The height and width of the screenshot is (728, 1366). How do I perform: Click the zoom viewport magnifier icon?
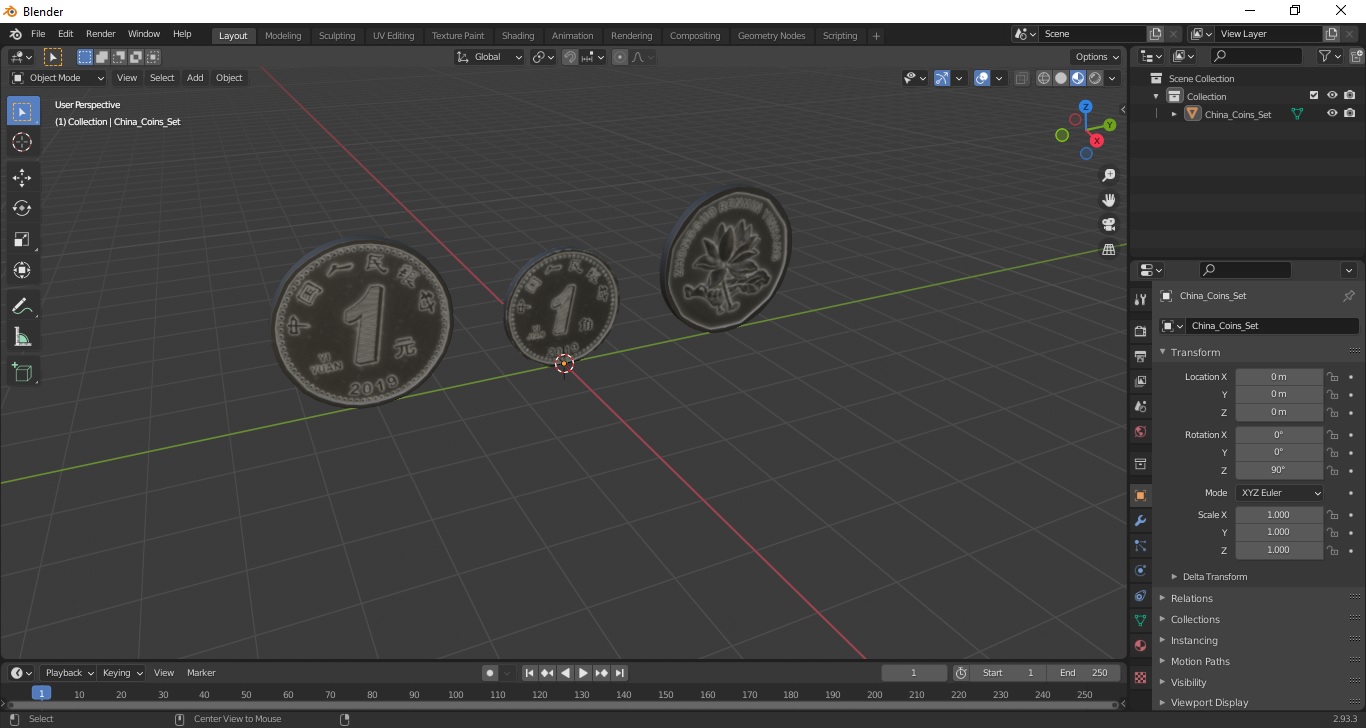[x=1108, y=175]
